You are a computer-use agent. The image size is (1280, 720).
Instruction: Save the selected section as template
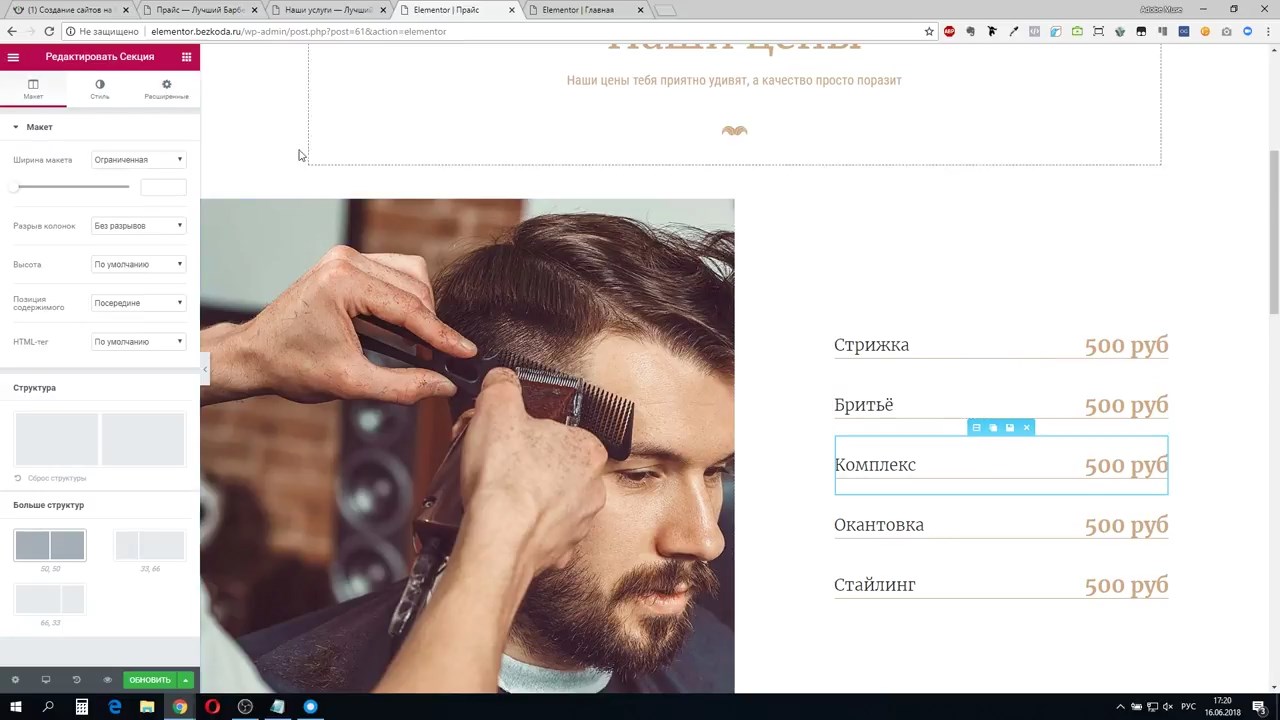click(x=1009, y=428)
